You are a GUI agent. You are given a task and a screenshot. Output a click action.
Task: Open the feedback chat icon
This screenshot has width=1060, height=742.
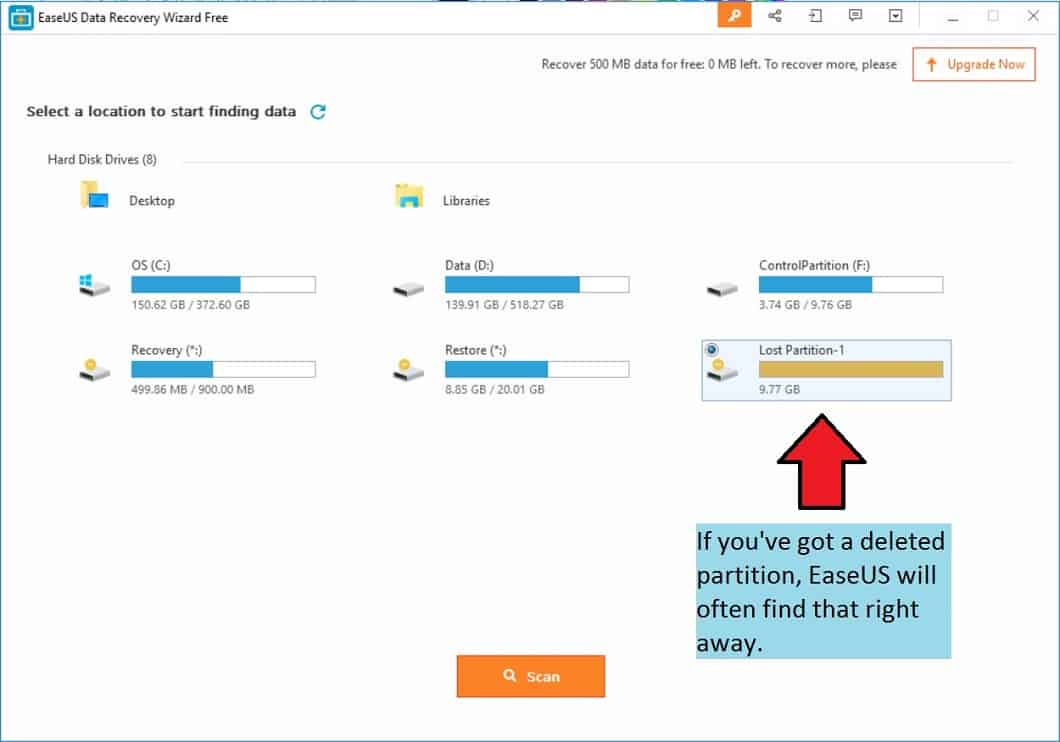point(855,16)
